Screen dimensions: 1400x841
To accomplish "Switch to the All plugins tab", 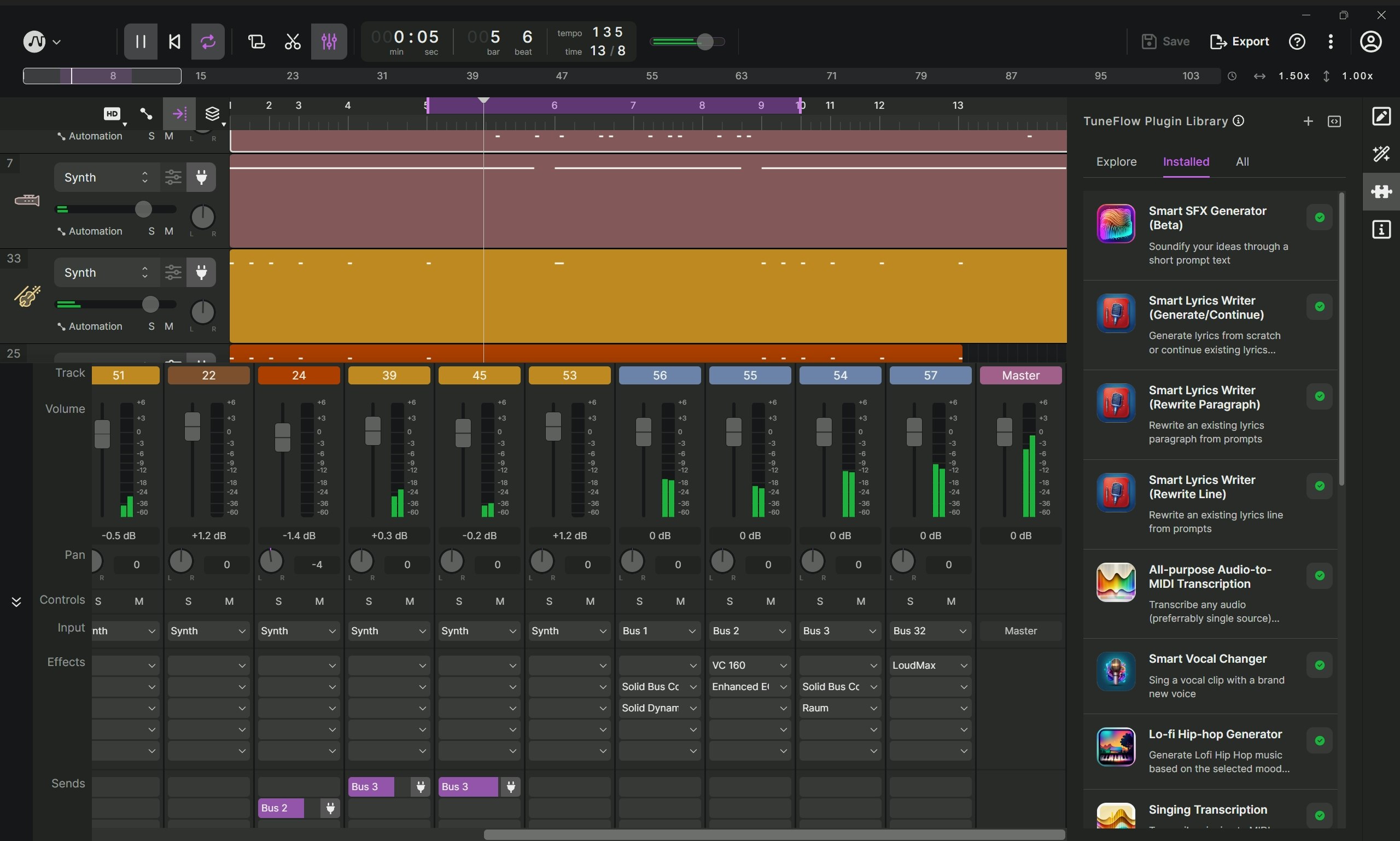I will click(x=1242, y=162).
